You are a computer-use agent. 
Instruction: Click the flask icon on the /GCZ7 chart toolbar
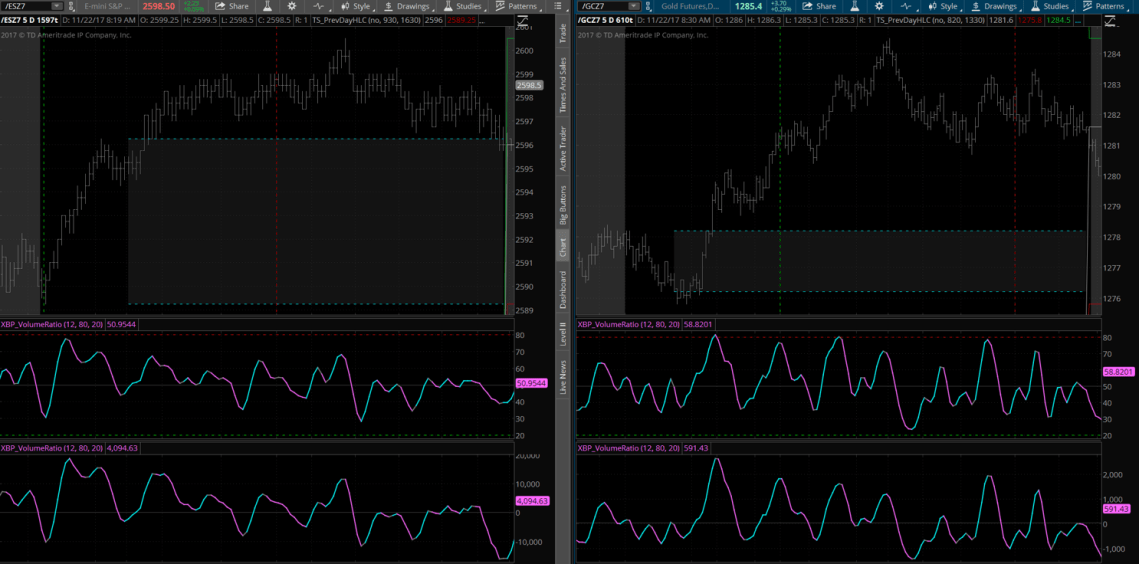click(855, 6)
